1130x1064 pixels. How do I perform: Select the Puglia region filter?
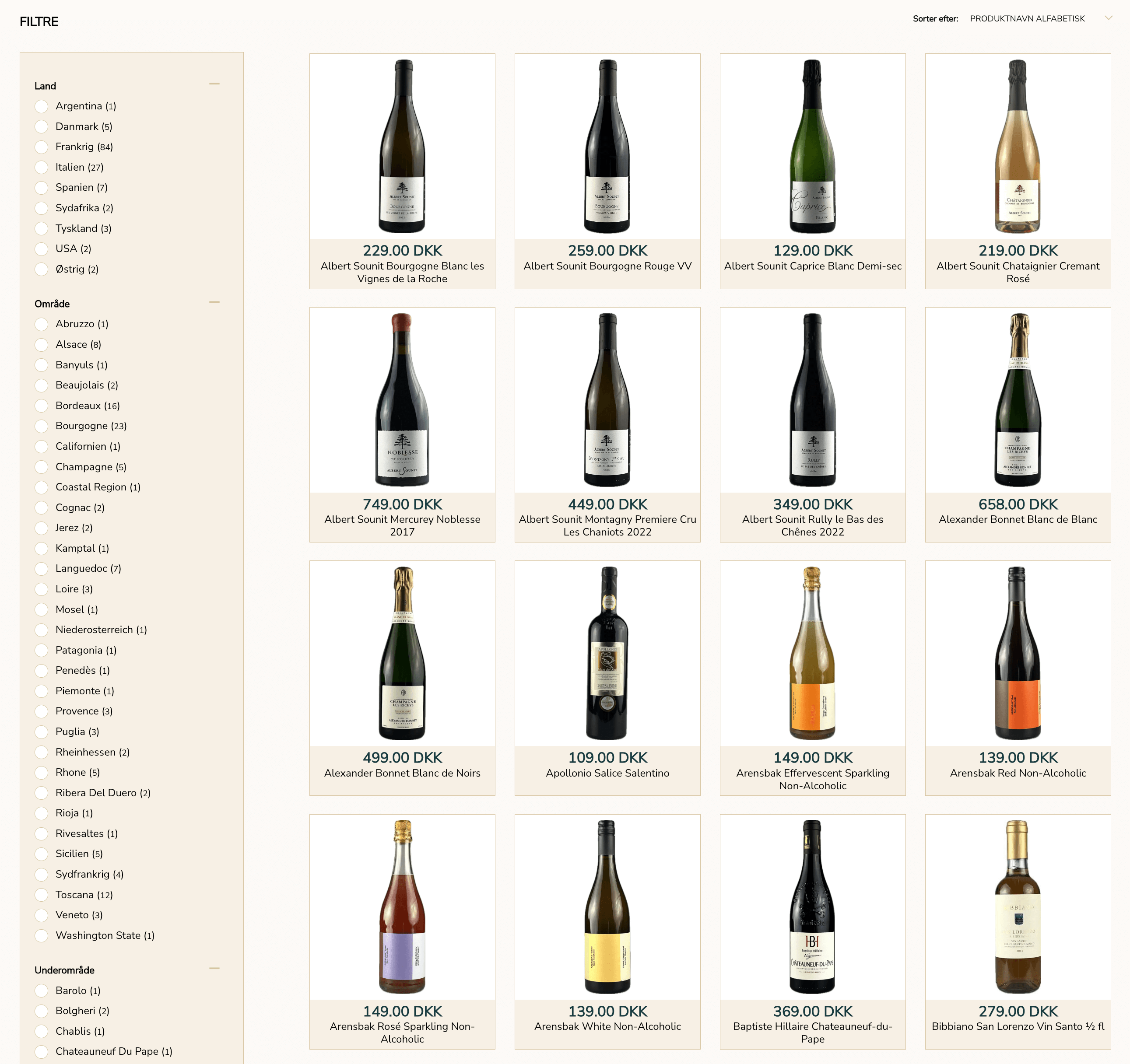point(42,731)
